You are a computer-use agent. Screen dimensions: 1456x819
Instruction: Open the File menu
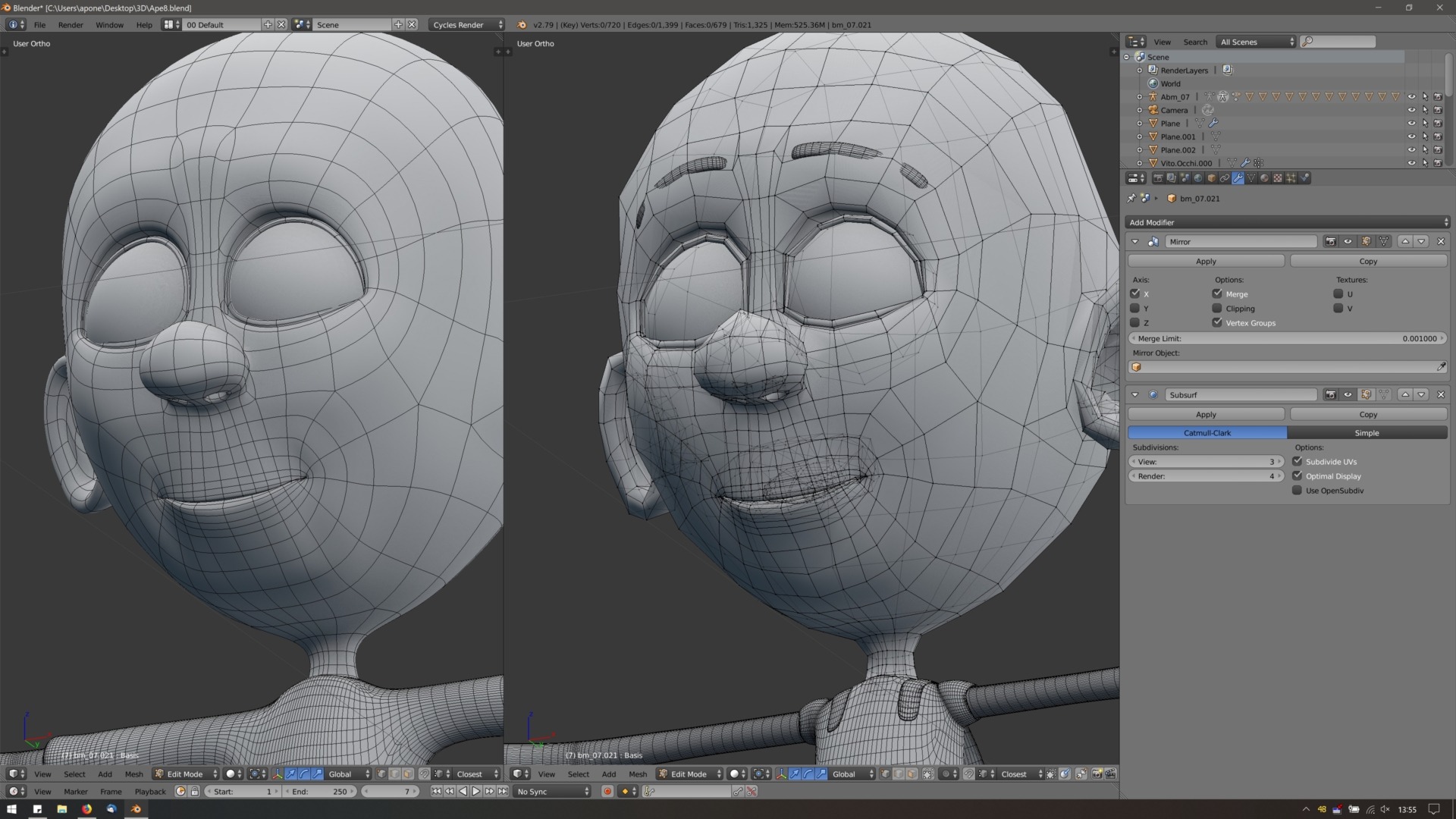point(39,25)
